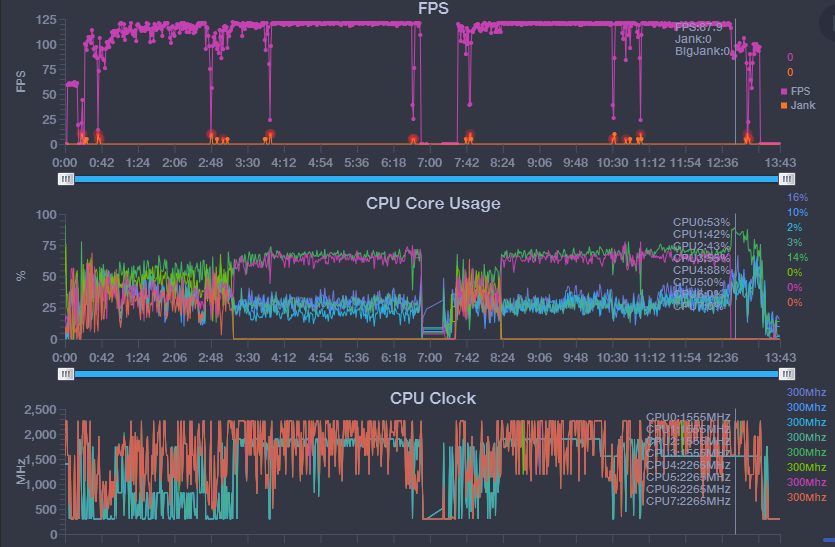Click the BigJank:0 tooltip readout

(x=702, y=51)
